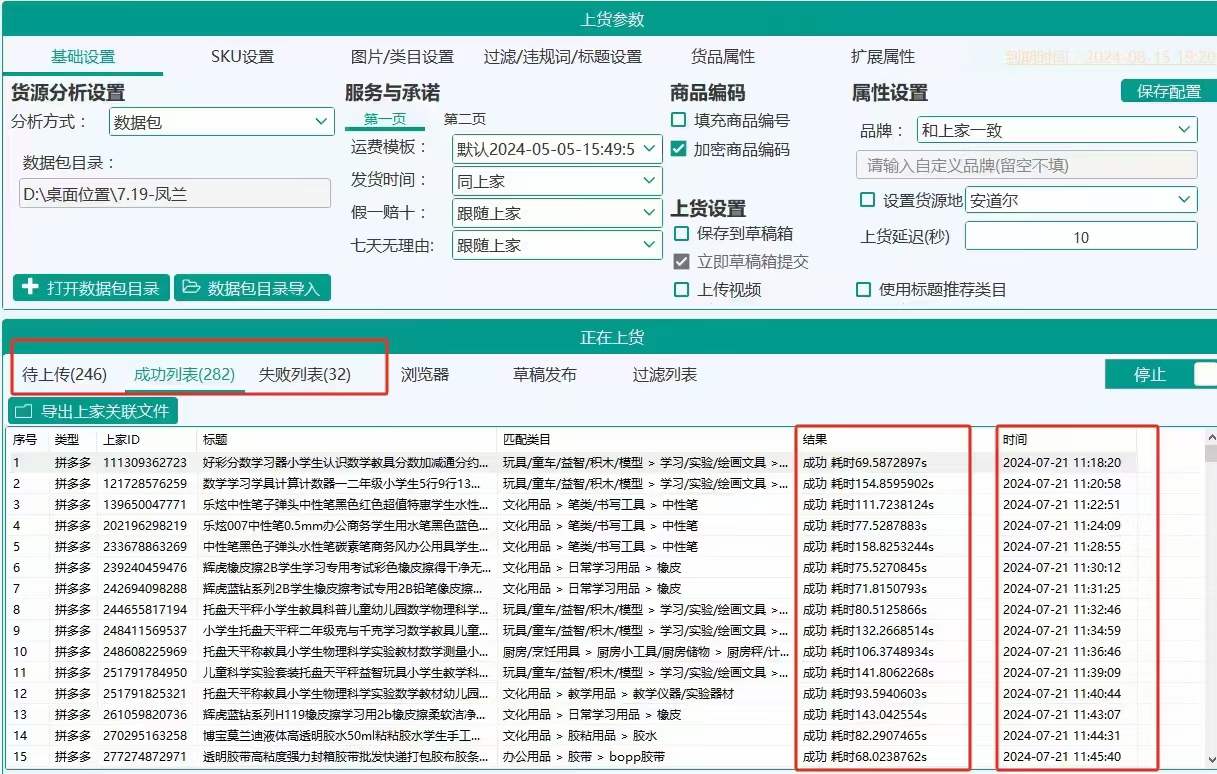1217x774 pixels.
Task: Click the plus icon on 打开数据包目录
Action: point(30,288)
